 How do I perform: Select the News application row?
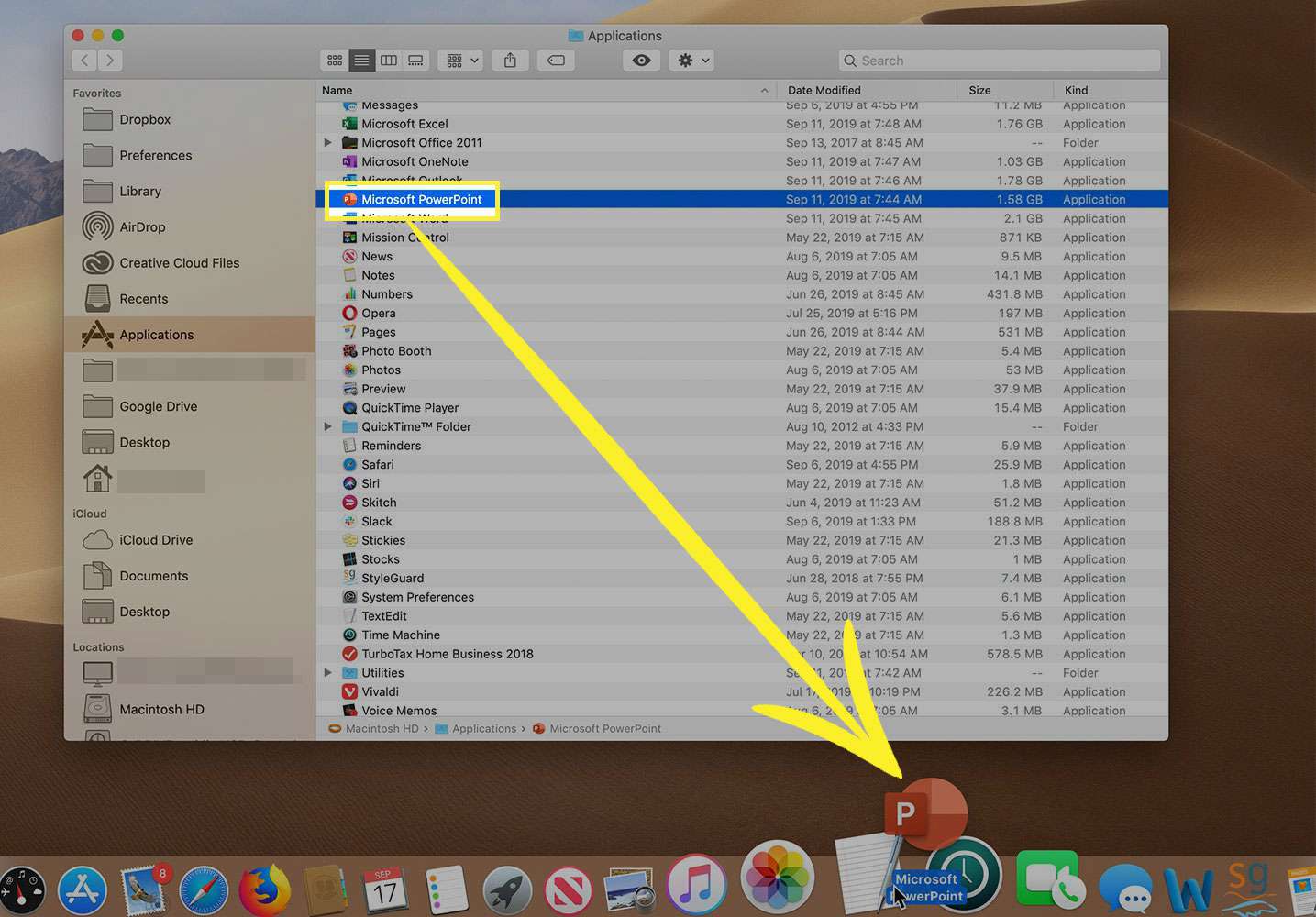[742, 257]
